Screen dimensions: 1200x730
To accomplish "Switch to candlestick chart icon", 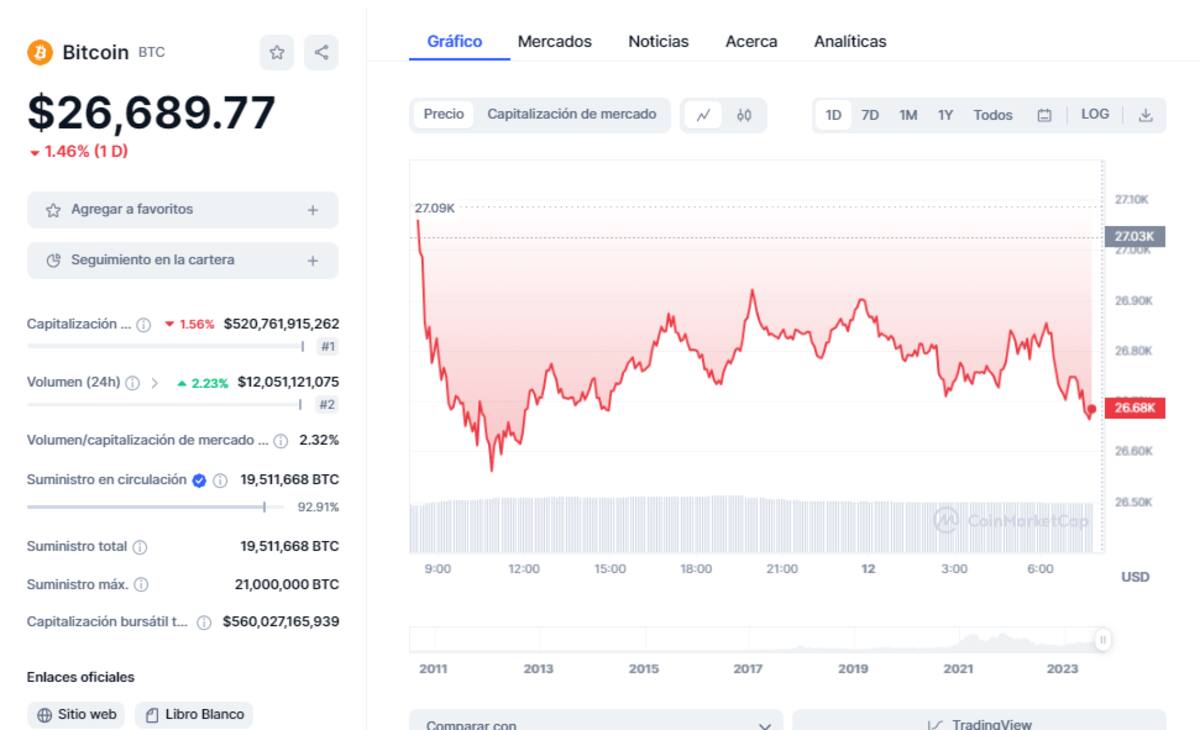I will tap(744, 115).
